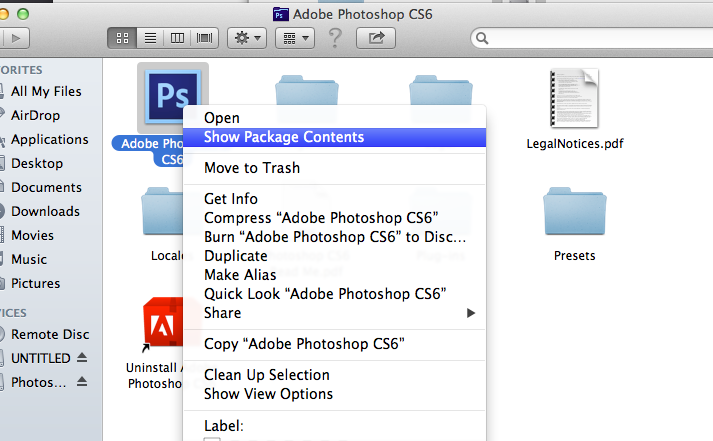
Task: Expand the Share submenu arrow
Action: pos(471,313)
